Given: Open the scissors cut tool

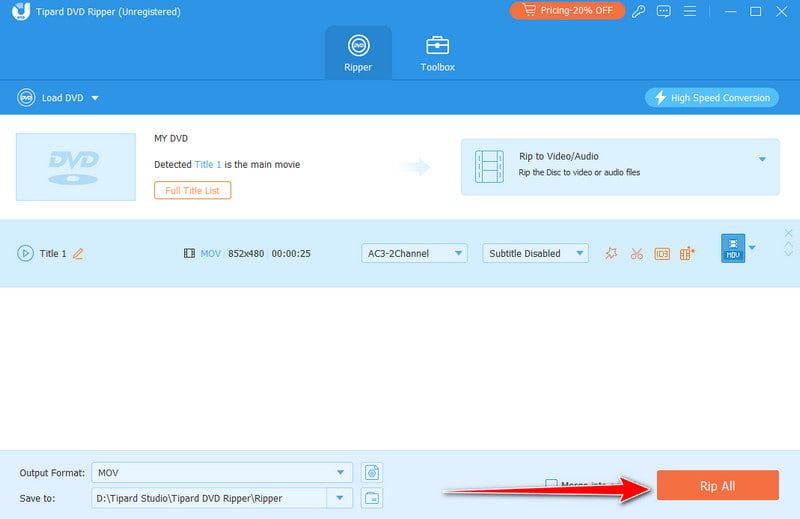Looking at the screenshot, I should coord(636,254).
